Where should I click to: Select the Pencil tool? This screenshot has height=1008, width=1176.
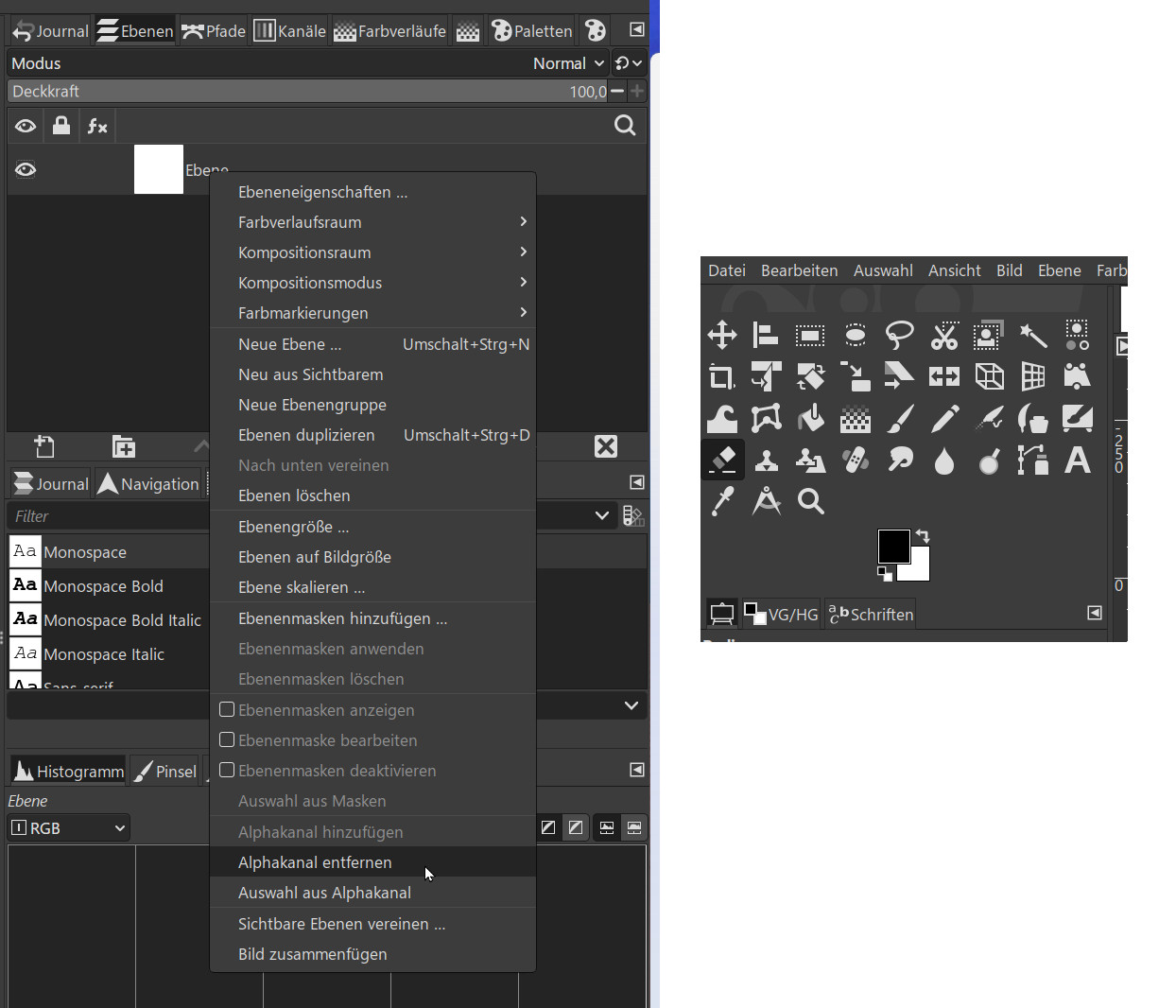click(943, 418)
